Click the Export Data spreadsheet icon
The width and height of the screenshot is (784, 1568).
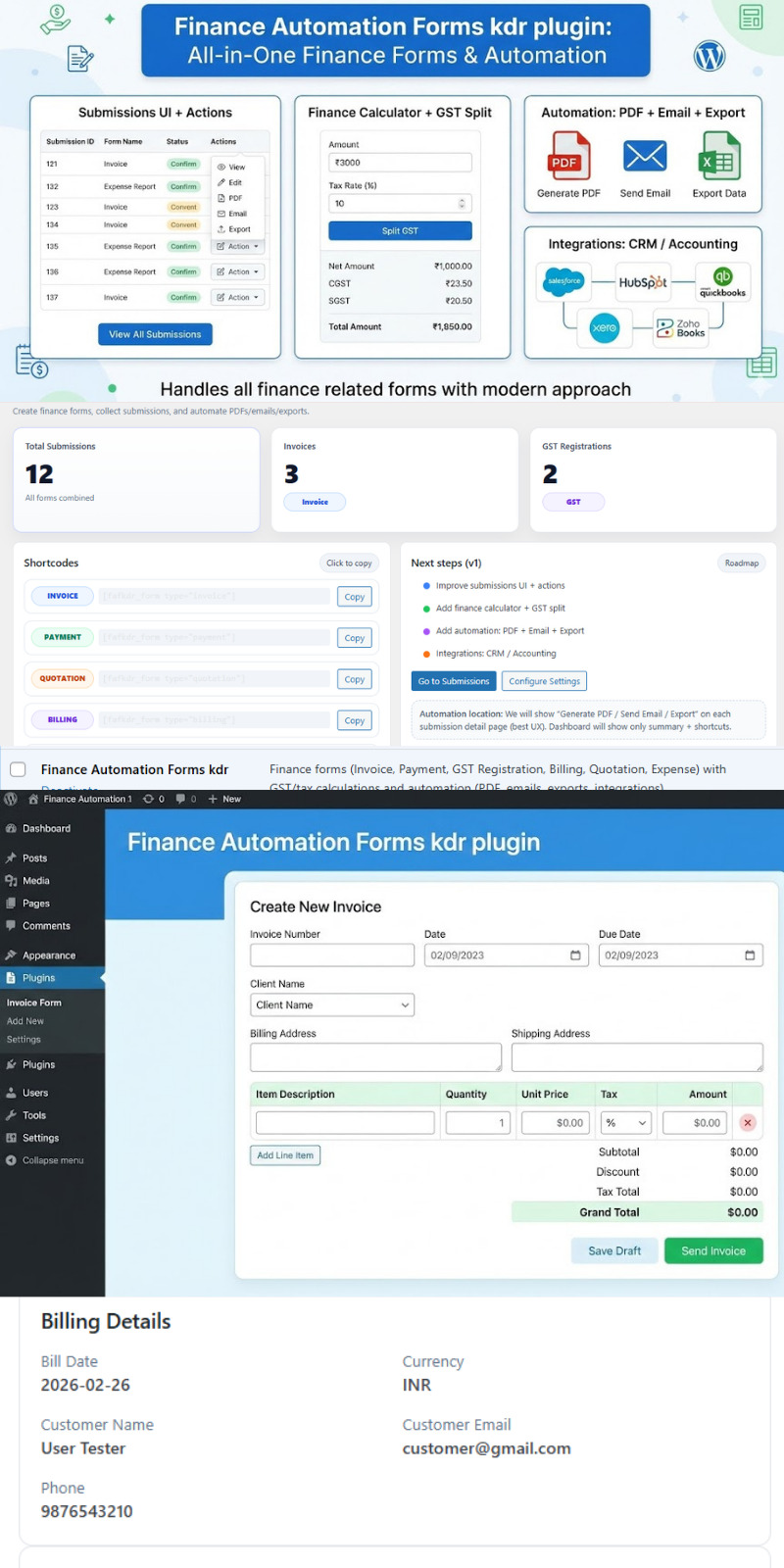coord(719,155)
